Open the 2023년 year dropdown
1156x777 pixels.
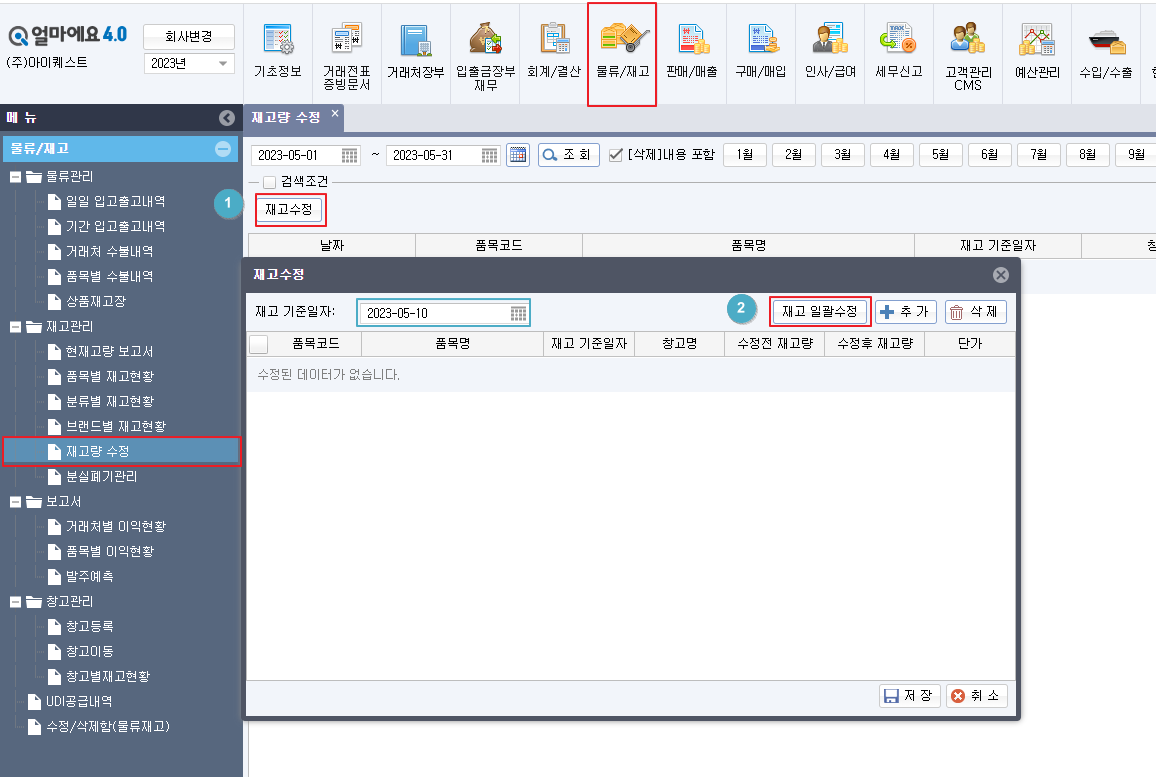pyautogui.click(x=189, y=62)
